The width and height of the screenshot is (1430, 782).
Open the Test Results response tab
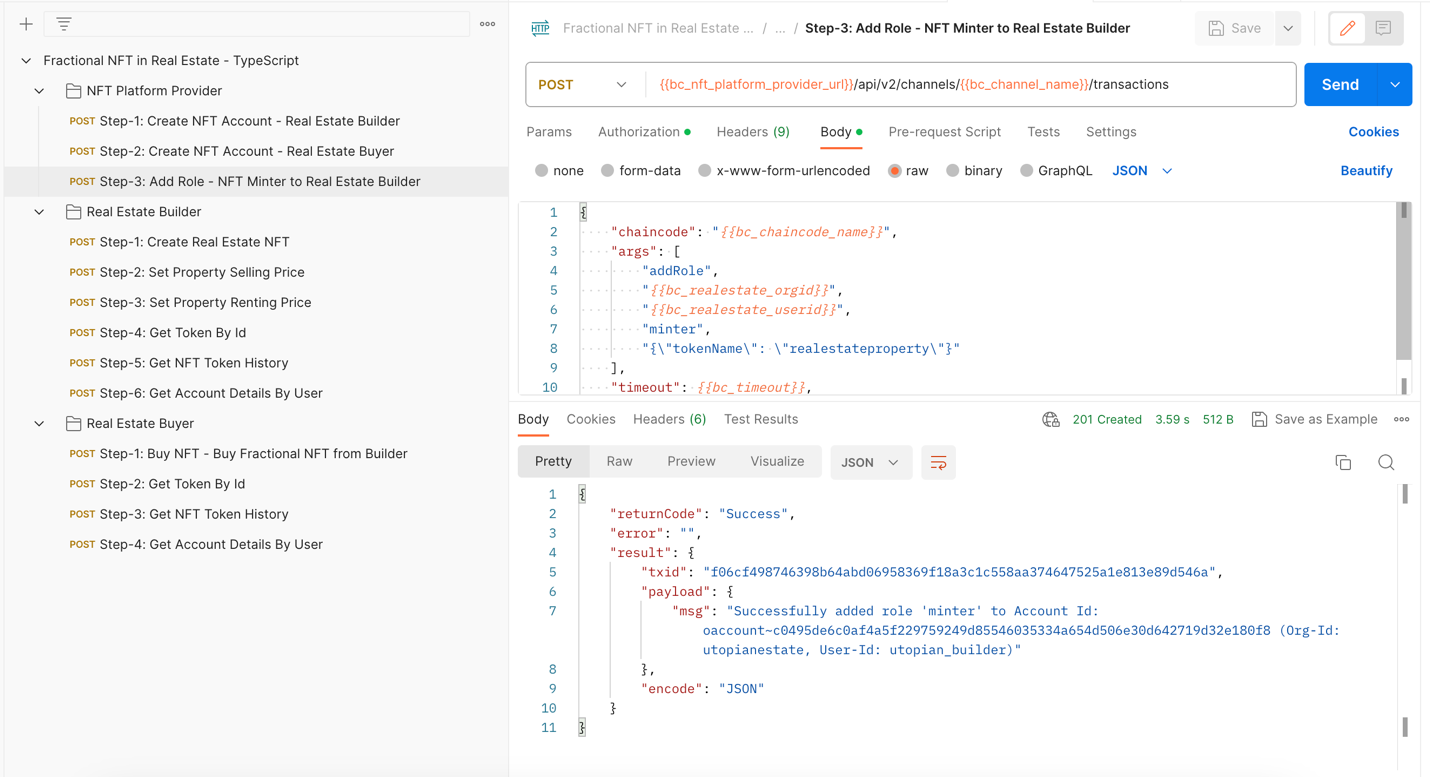coord(760,419)
